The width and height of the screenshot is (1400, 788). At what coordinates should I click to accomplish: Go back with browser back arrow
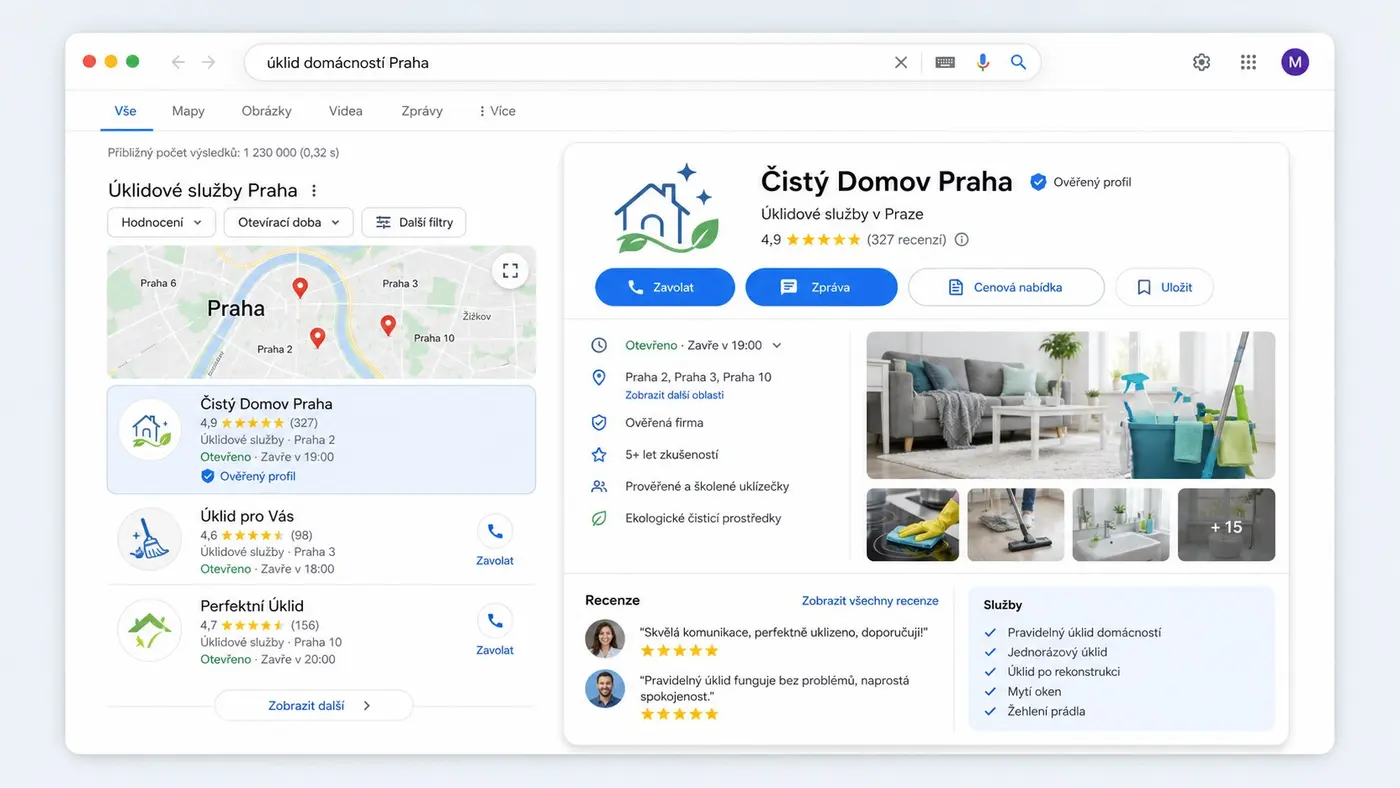[178, 62]
